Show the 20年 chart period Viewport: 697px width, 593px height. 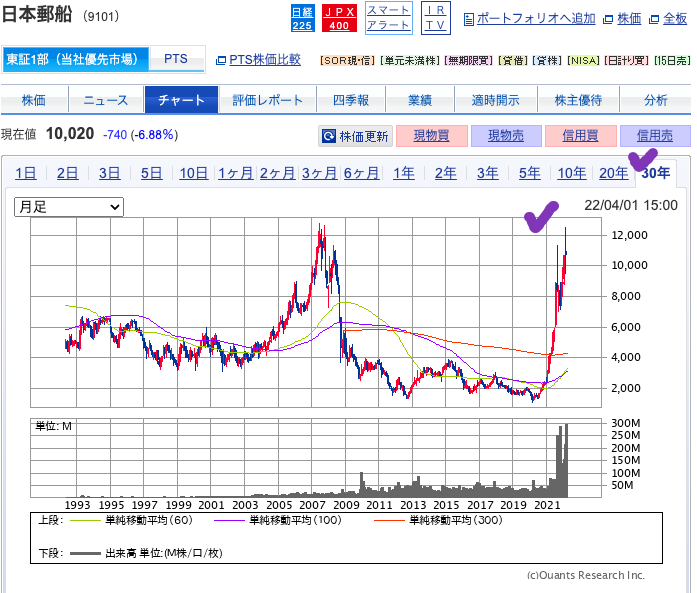click(x=614, y=173)
